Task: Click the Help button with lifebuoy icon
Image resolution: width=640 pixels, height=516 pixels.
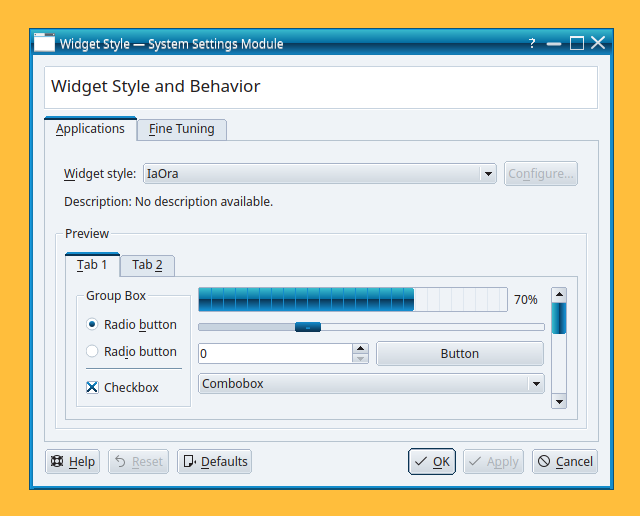Action: [x=73, y=462]
